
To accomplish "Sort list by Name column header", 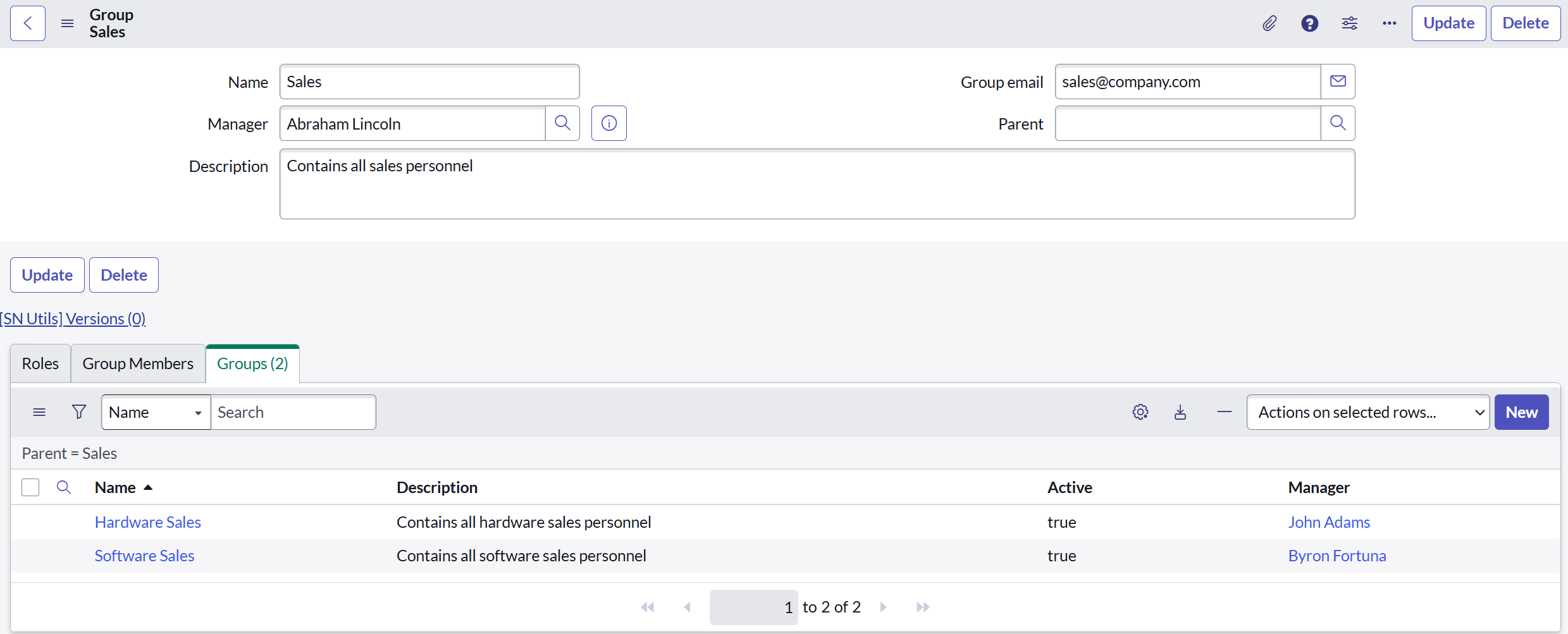I will [116, 487].
